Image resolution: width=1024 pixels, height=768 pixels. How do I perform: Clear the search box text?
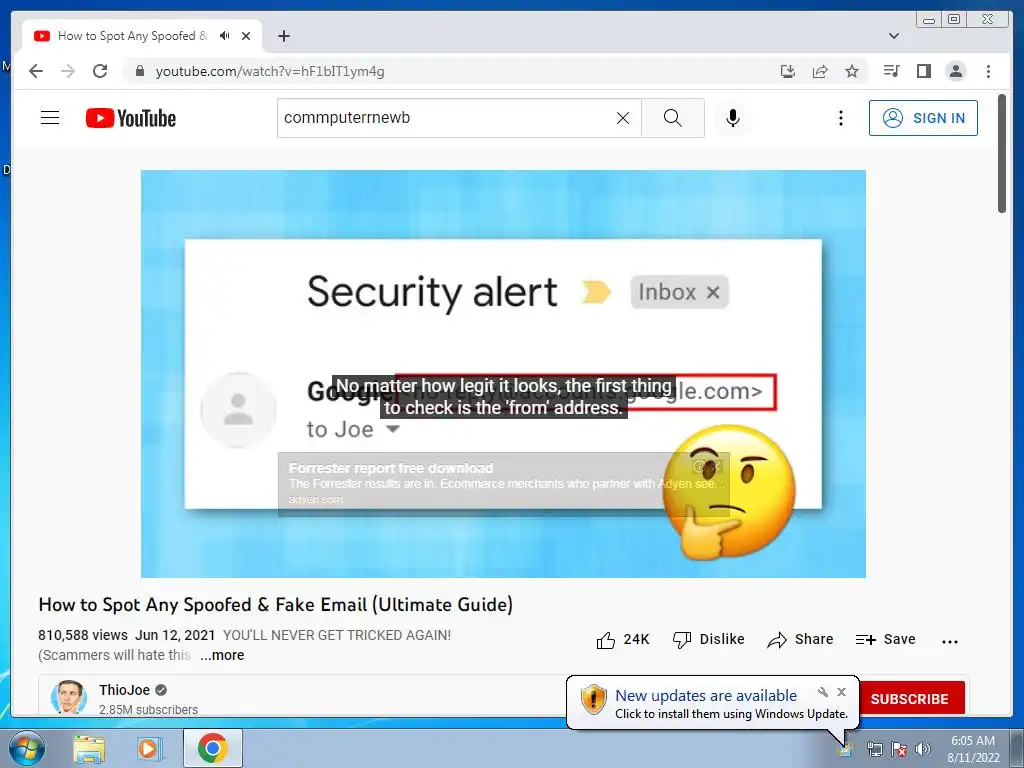[623, 118]
